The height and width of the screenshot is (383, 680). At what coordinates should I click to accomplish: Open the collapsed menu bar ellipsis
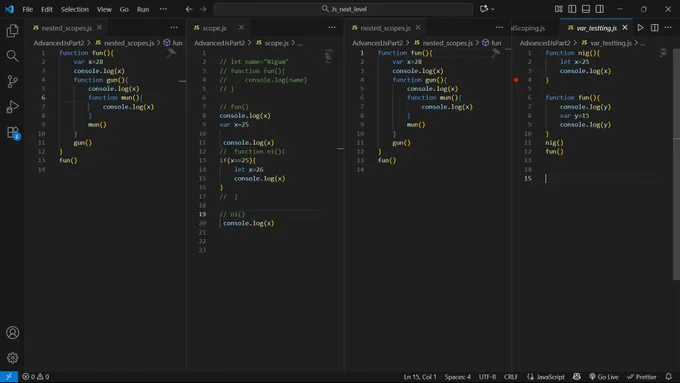coord(163,9)
